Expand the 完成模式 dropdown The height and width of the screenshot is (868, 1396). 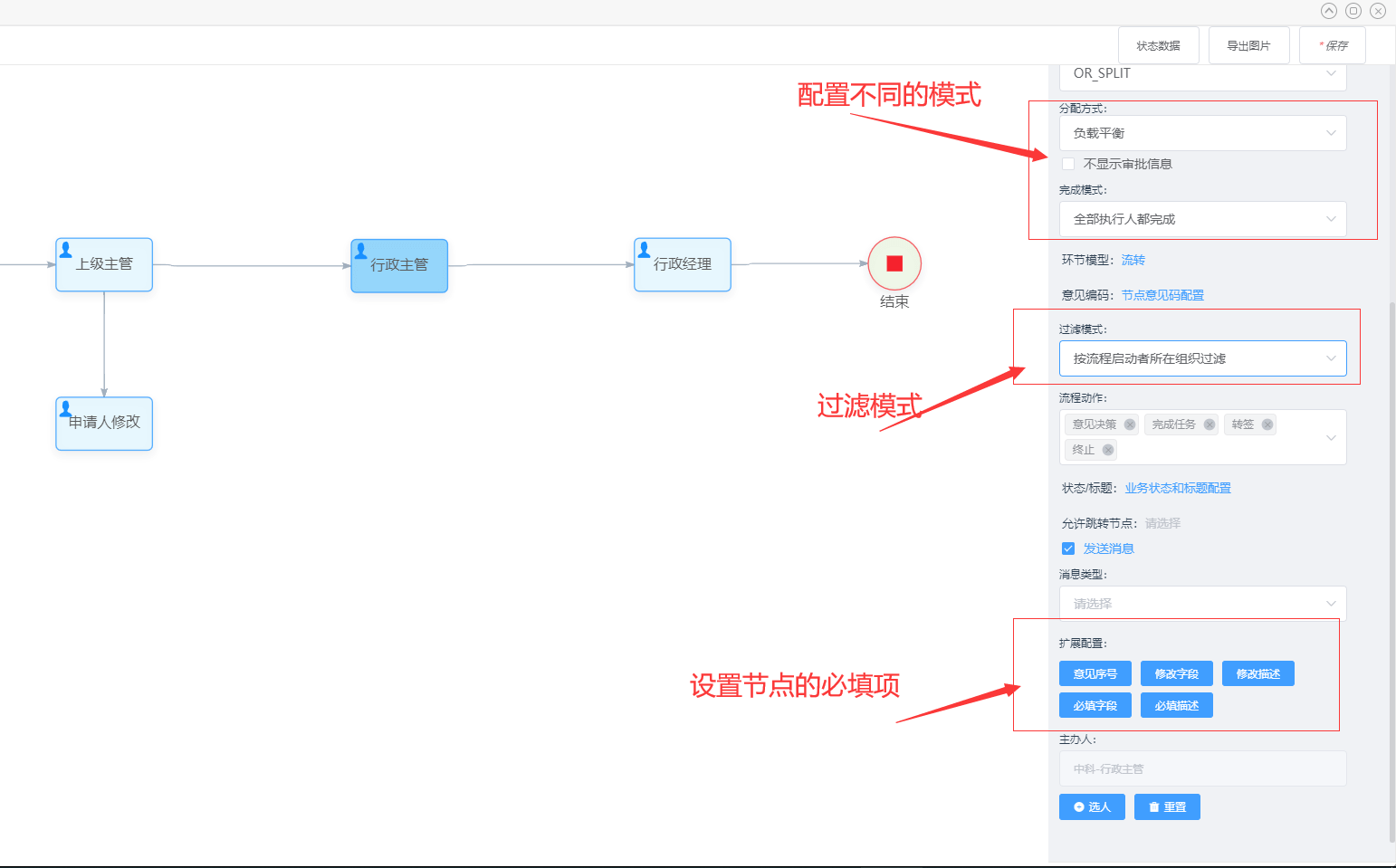[x=1202, y=219]
